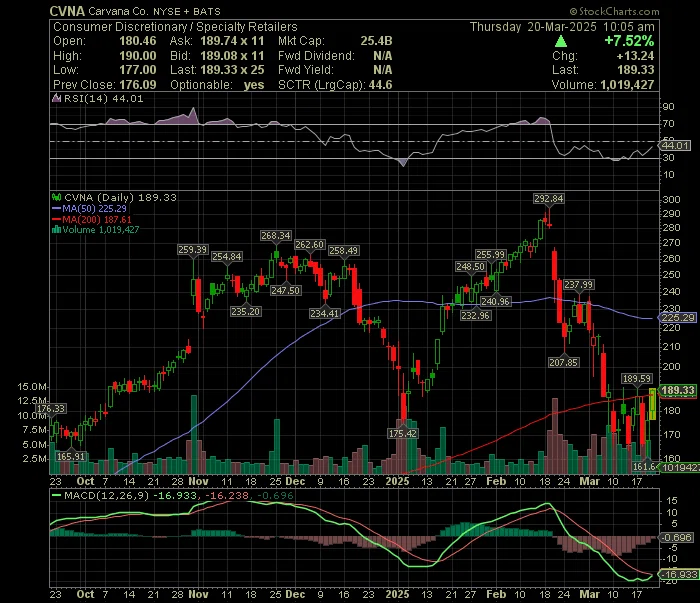Image resolution: width=700 pixels, height=603 pixels.
Task: Click the Prev Close value 176.09
Action: [138, 85]
